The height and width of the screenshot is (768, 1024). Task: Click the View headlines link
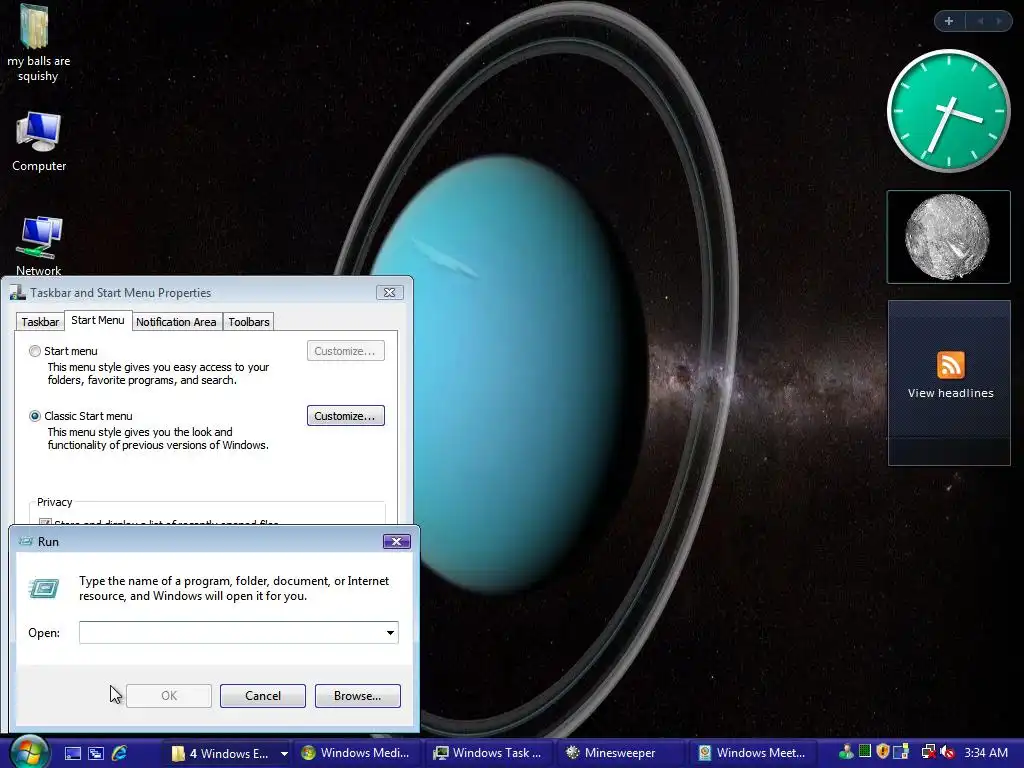[950, 393]
